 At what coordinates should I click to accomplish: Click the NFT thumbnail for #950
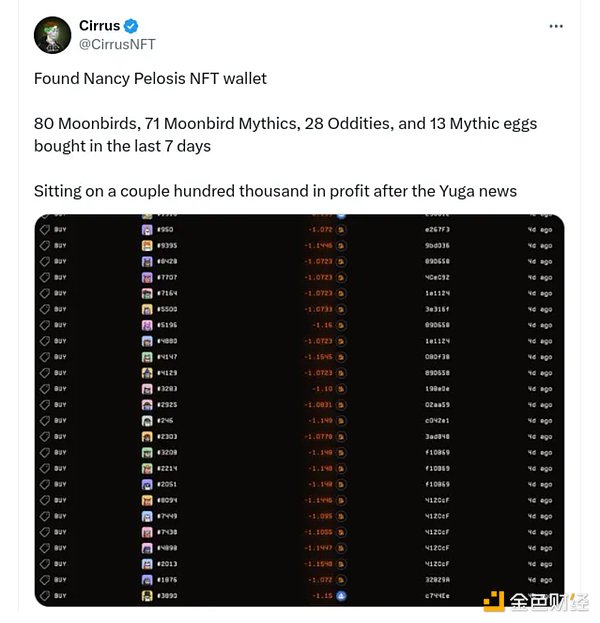coord(146,229)
